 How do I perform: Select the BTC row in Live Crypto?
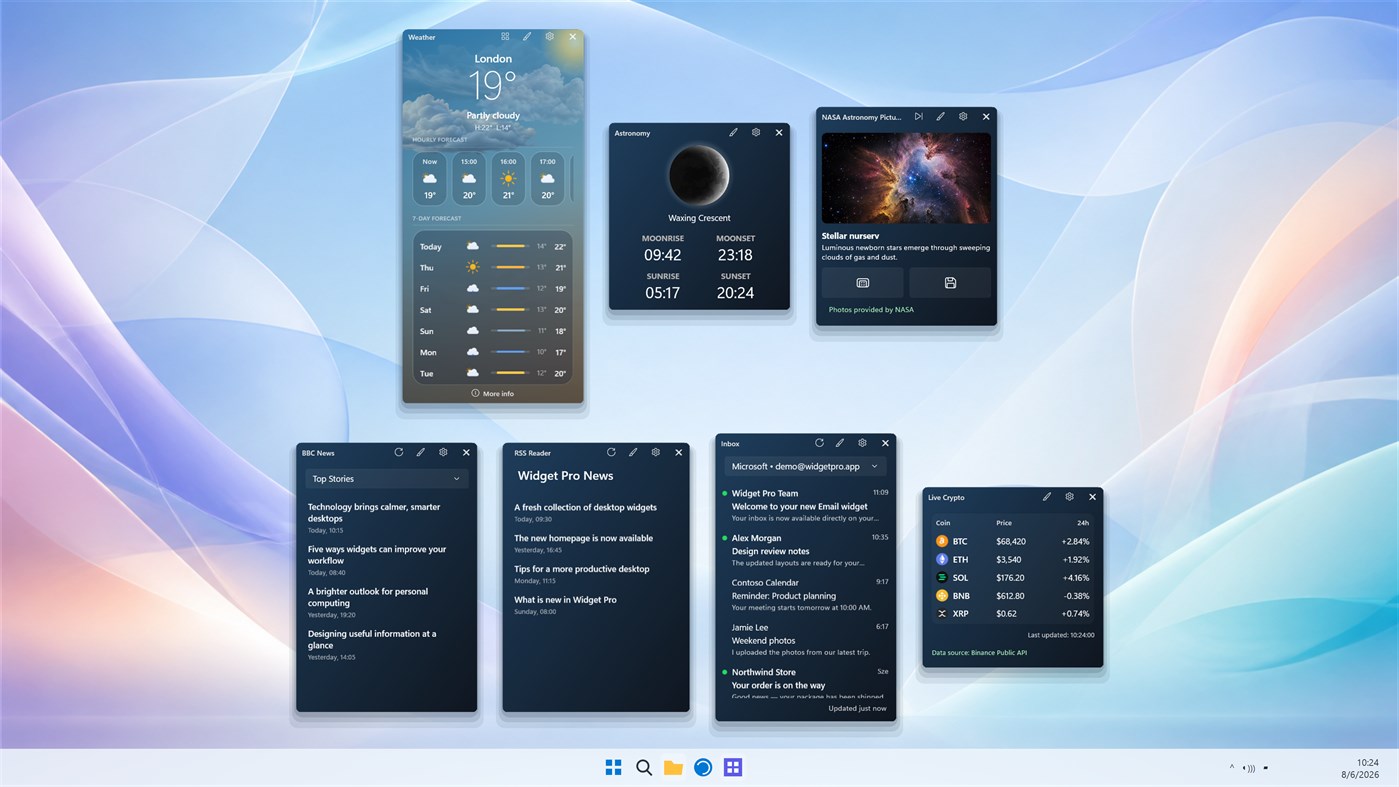point(1012,541)
